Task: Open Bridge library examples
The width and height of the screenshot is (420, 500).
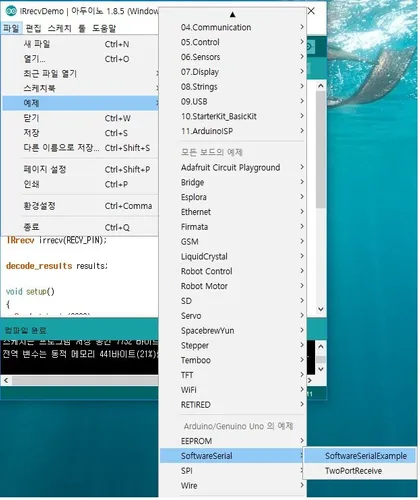Action: coord(233,182)
